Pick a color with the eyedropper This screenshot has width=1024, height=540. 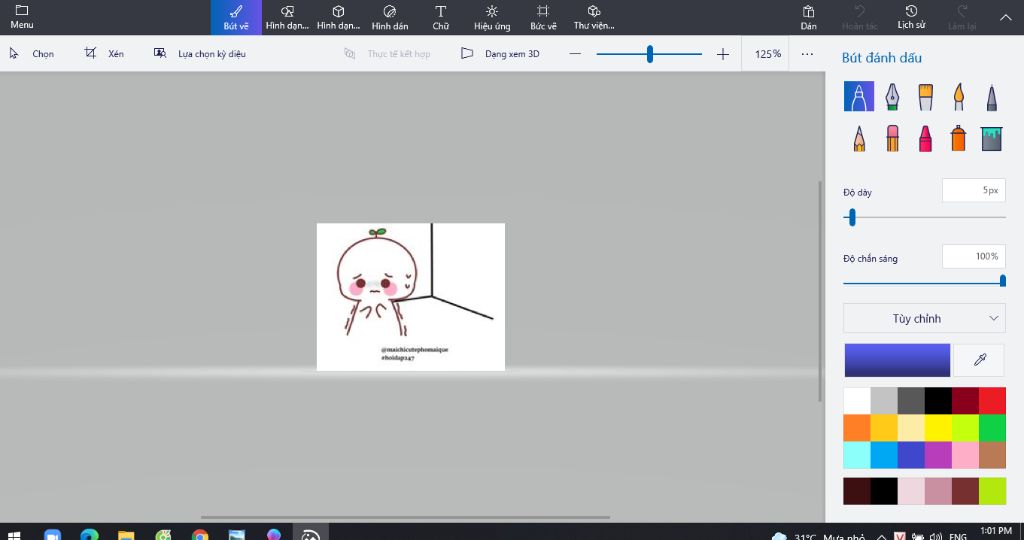coord(979,360)
